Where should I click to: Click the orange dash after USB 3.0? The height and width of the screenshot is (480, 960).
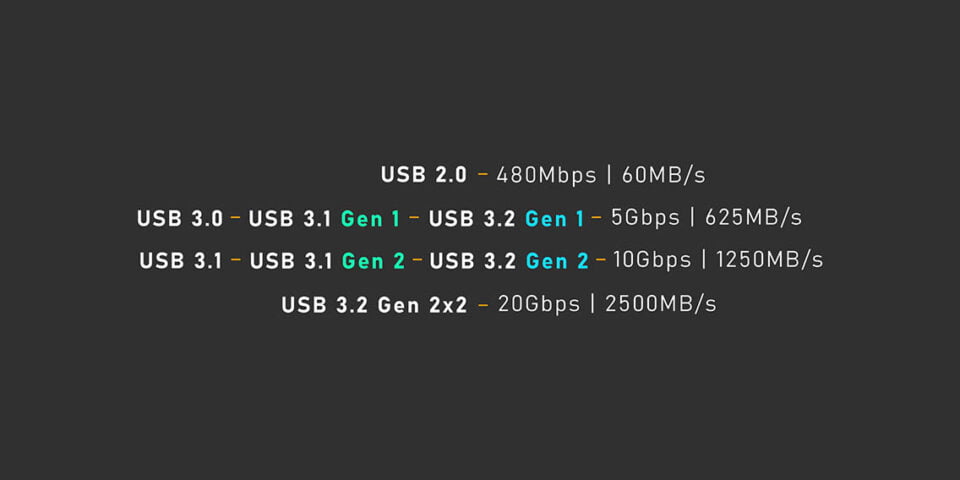(x=235, y=217)
